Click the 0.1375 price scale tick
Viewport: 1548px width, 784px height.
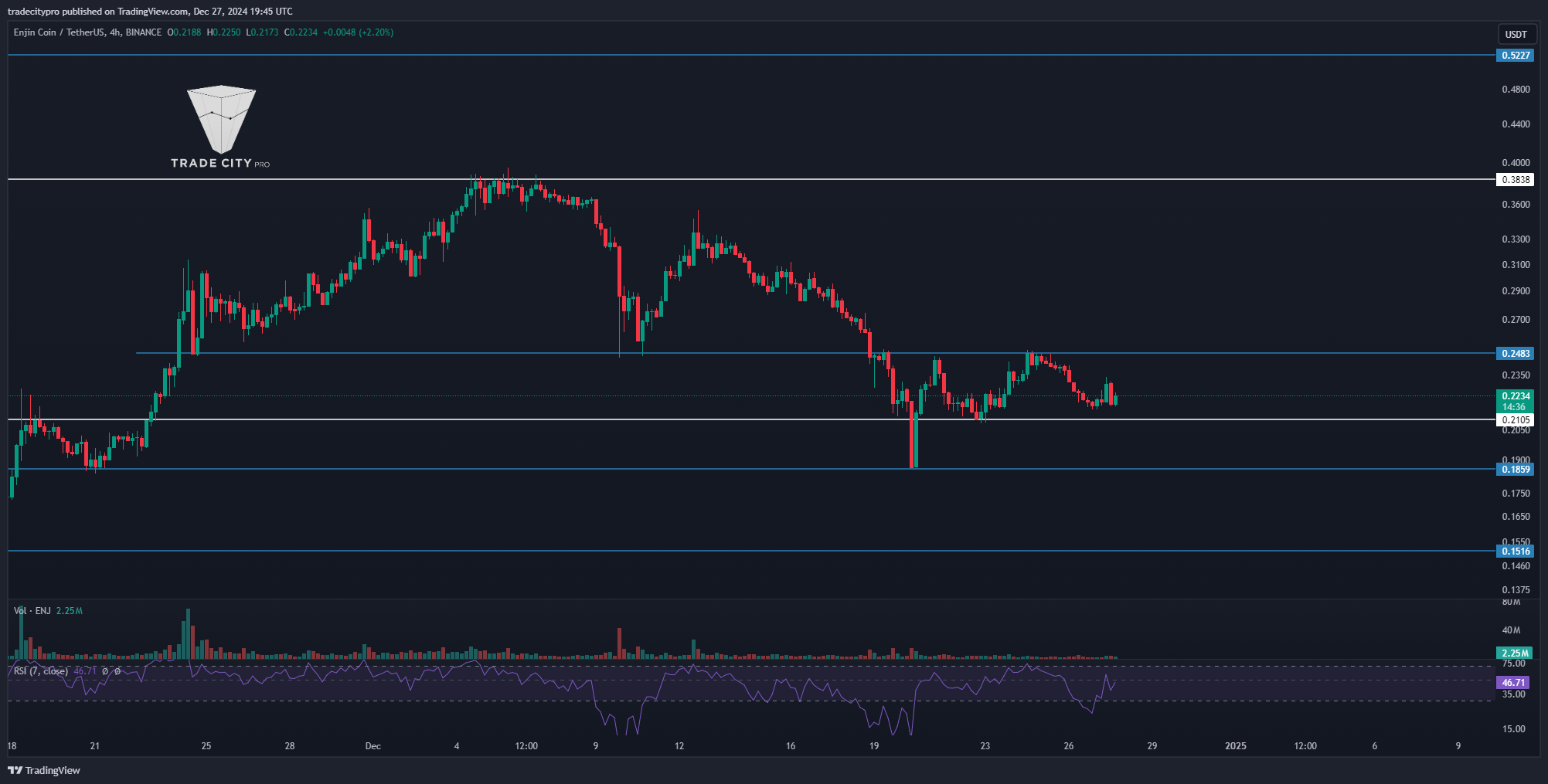click(1516, 590)
